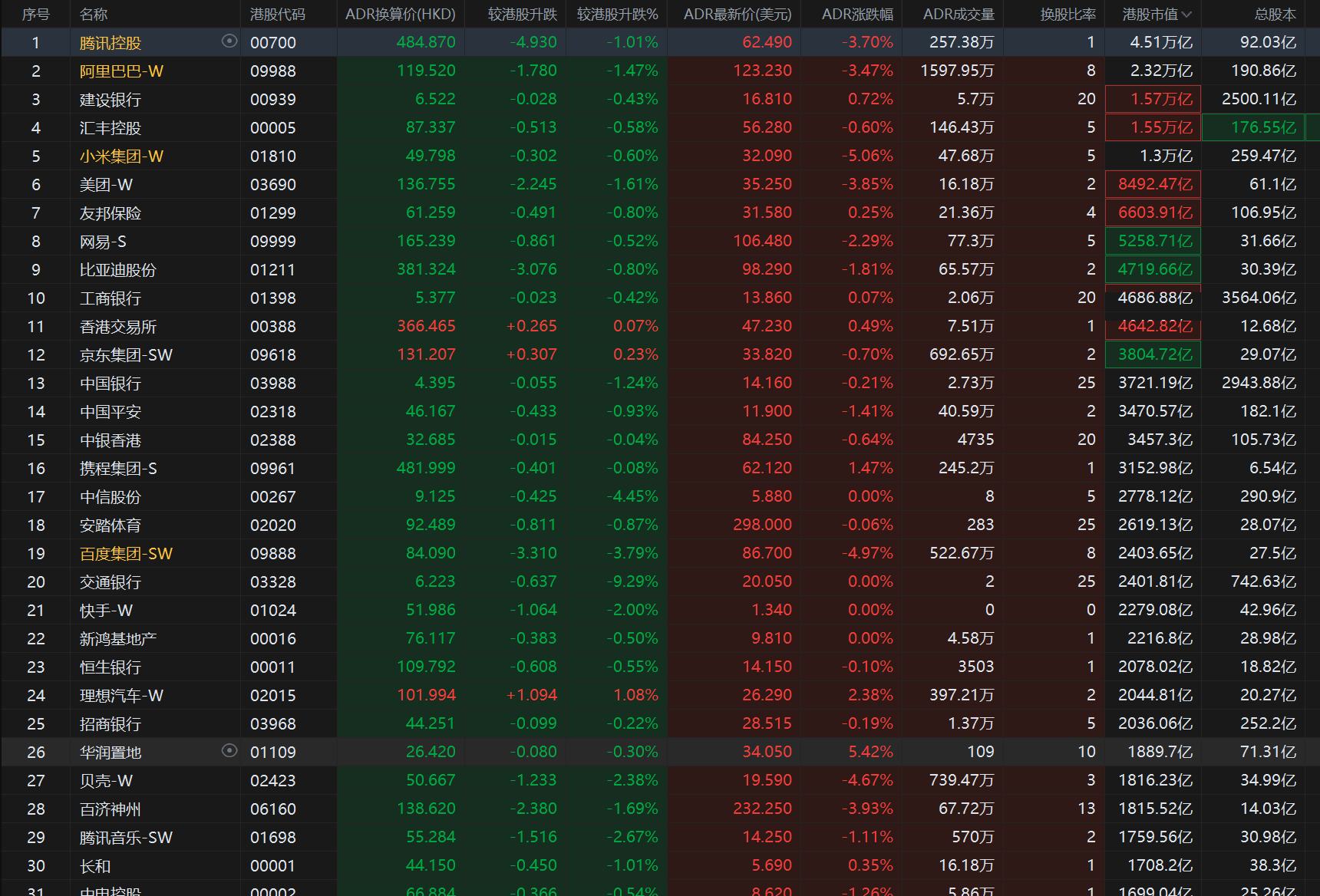Sort by ADR涨跌幅 column header
The height and width of the screenshot is (896, 1320).
click(x=857, y=14)
